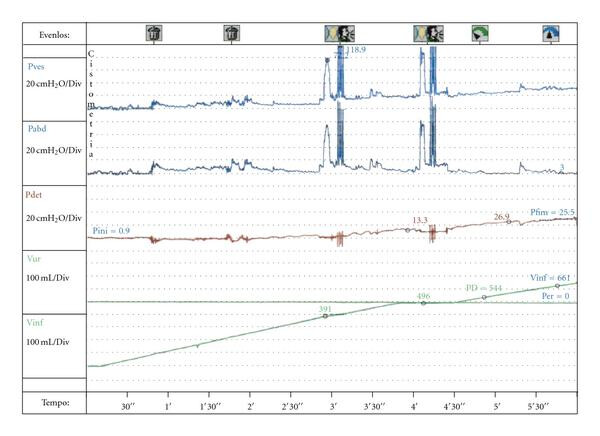
Task: Click the 3'30'' time tick label
Action: pos(375,407)
